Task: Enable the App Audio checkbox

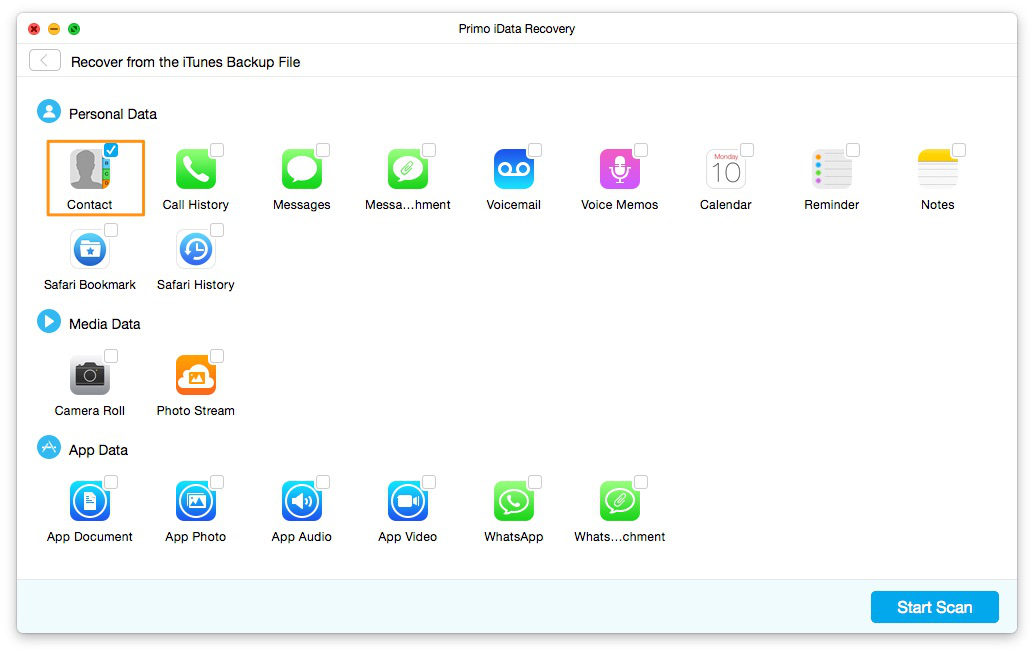Action: (x=323, y=482)
